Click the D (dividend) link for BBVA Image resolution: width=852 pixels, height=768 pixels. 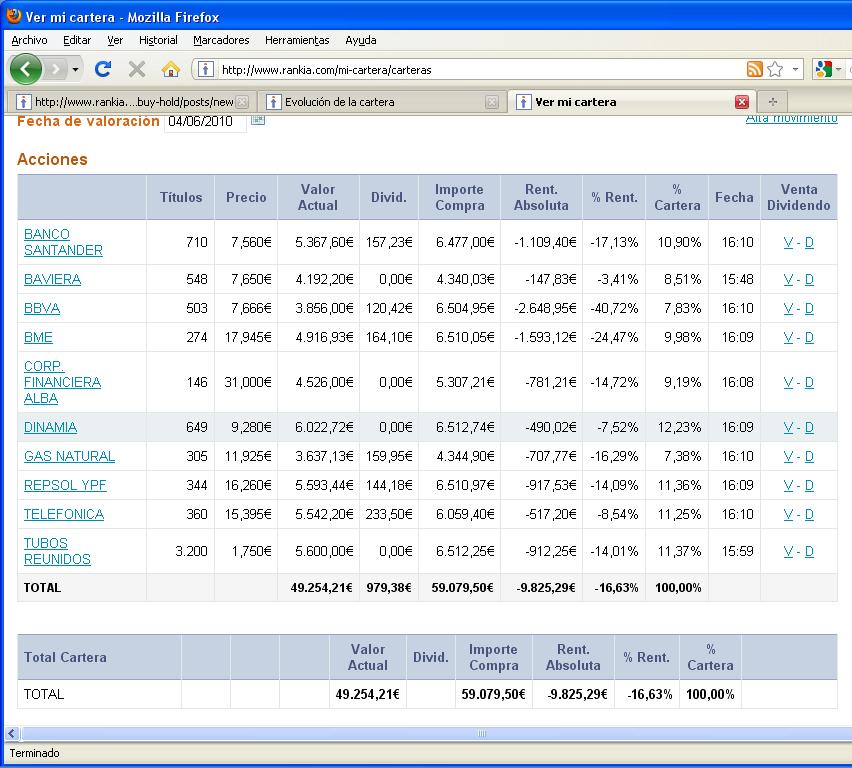pyautogui.click(x=809, y=308)
